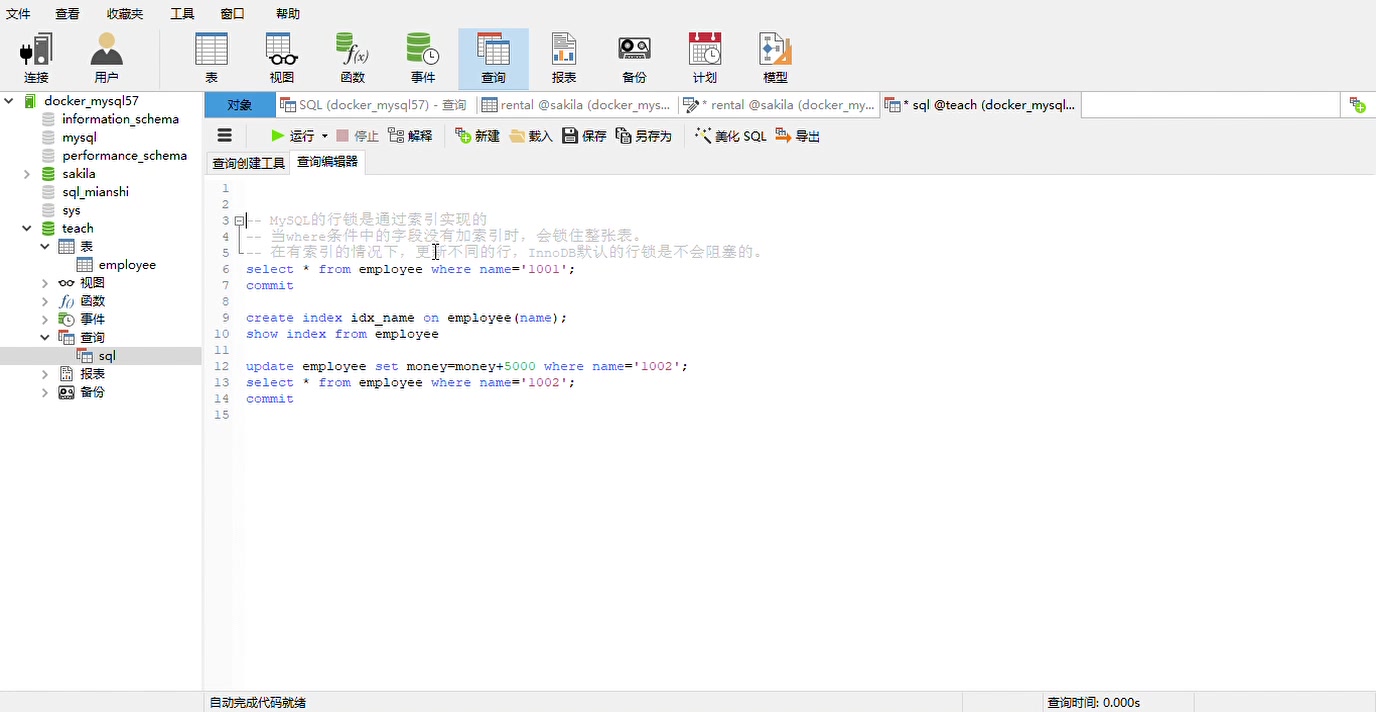This screenshot has height=712, width=1376.
Task: Run the query with 运行 button
Action: pos(294,135)
